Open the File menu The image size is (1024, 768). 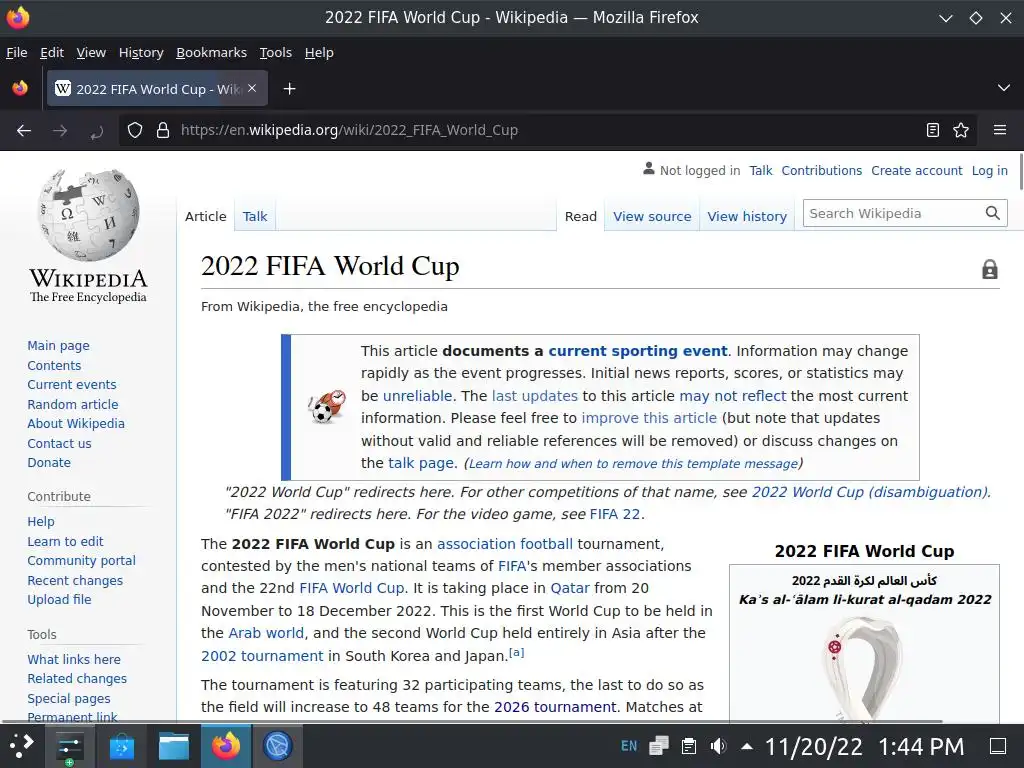pyautogui.click(x=16, y=52)
